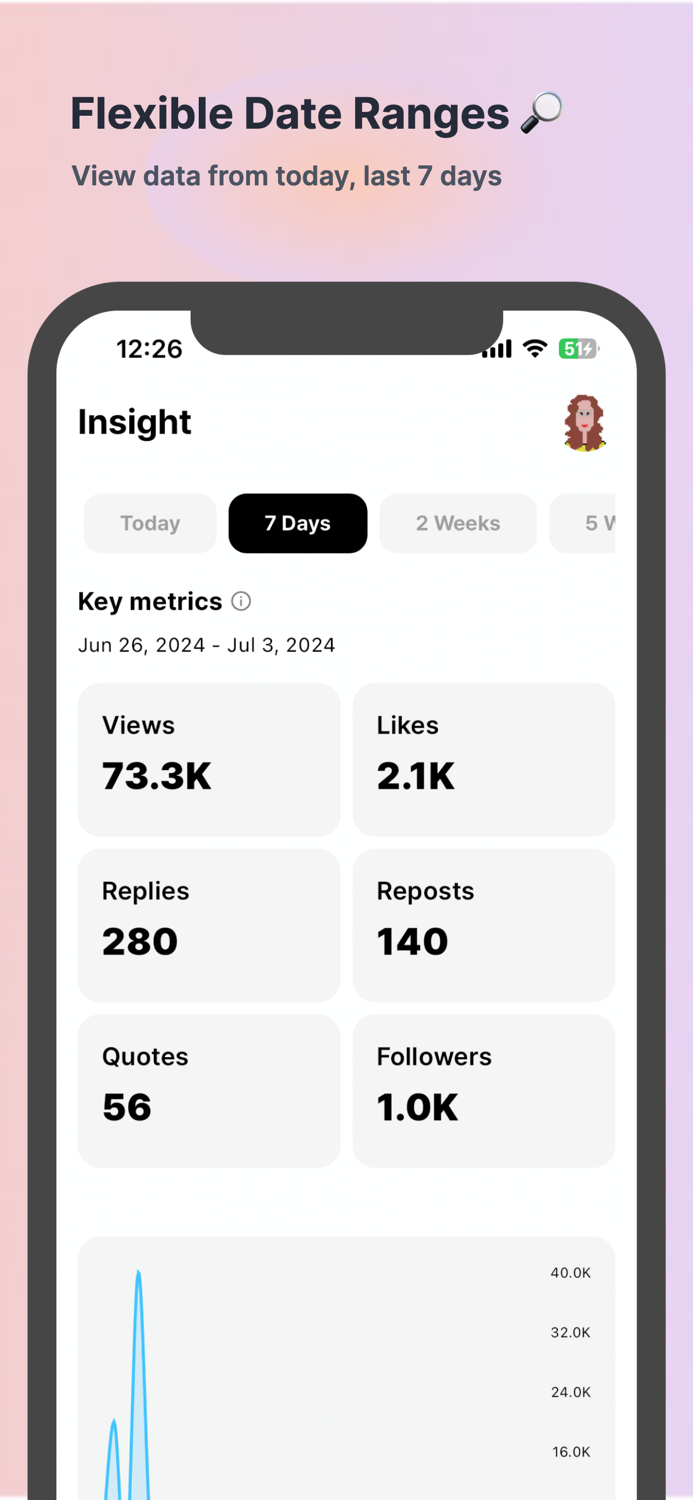Tap the magnifying glass in the header

click(540, 113)
